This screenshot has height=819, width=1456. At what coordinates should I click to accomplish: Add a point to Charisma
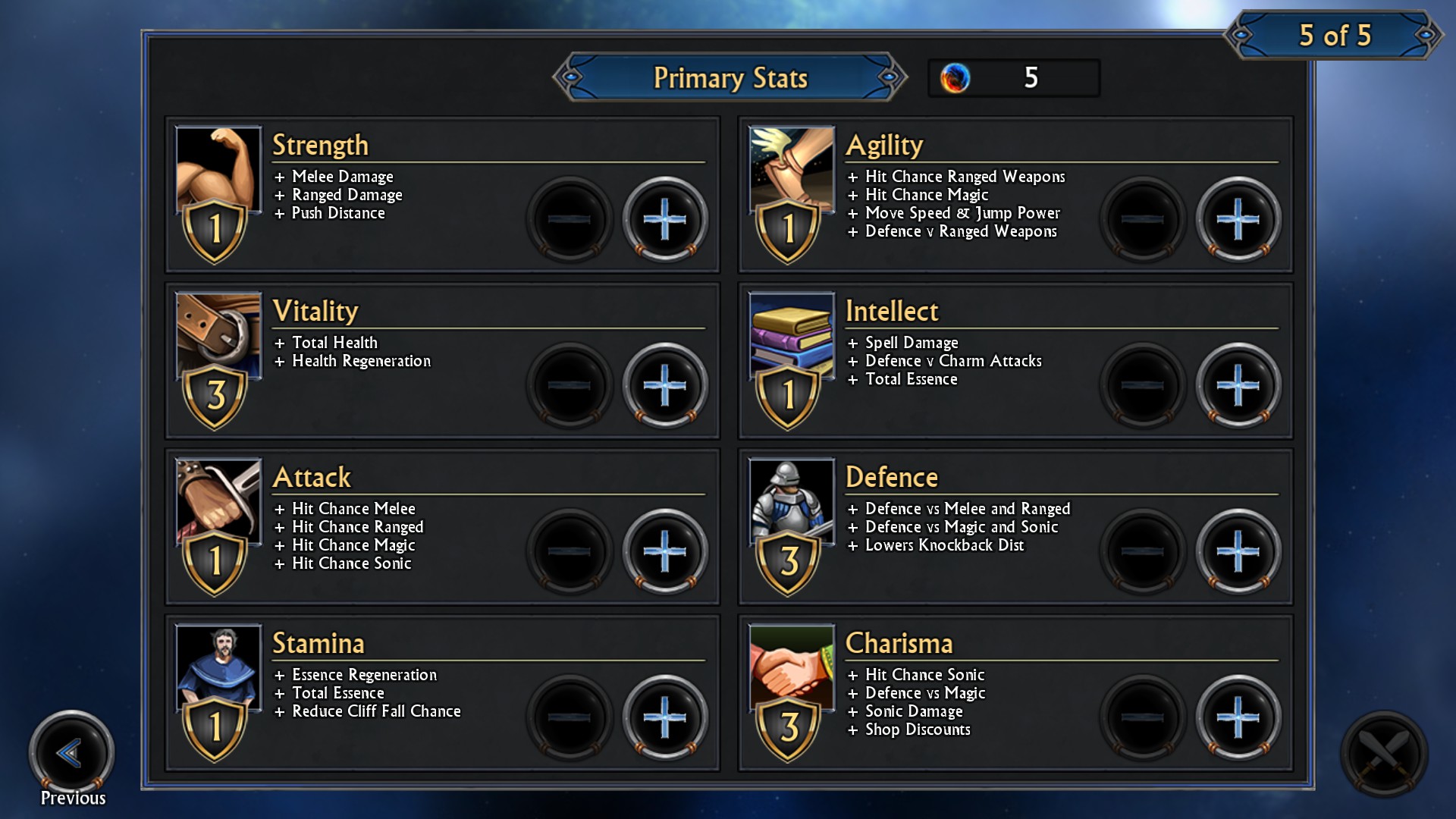tap(1238, 718)
